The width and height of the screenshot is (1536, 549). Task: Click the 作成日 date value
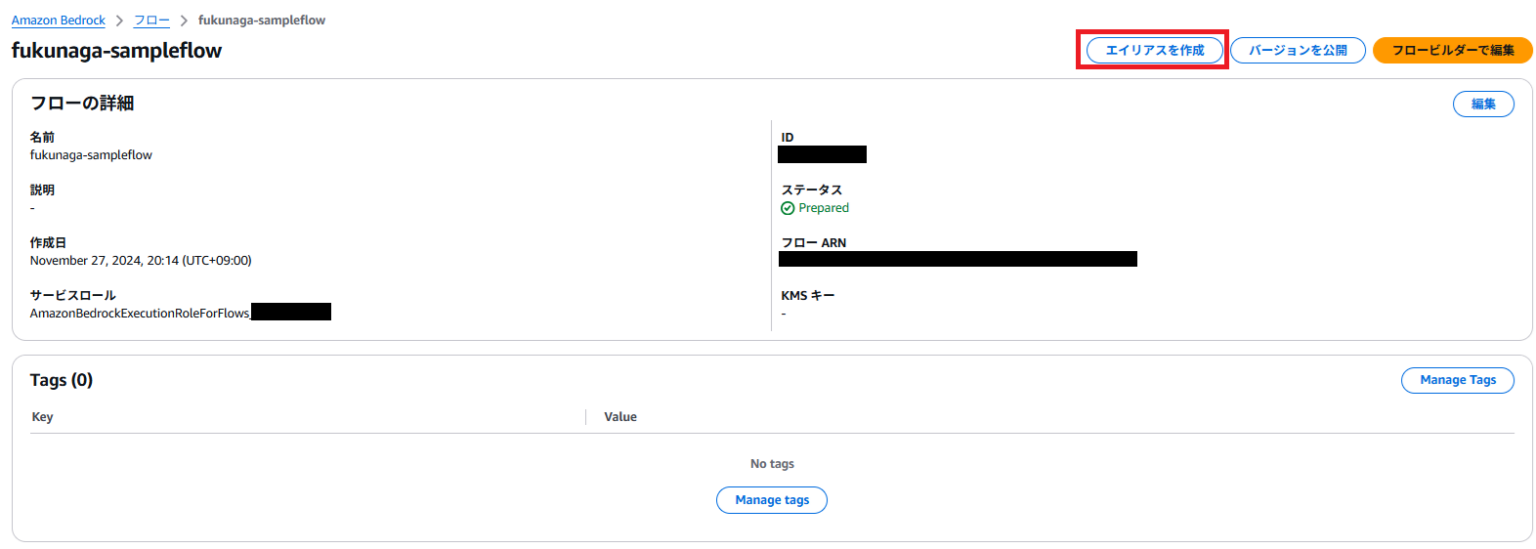(x=140, y=260)
